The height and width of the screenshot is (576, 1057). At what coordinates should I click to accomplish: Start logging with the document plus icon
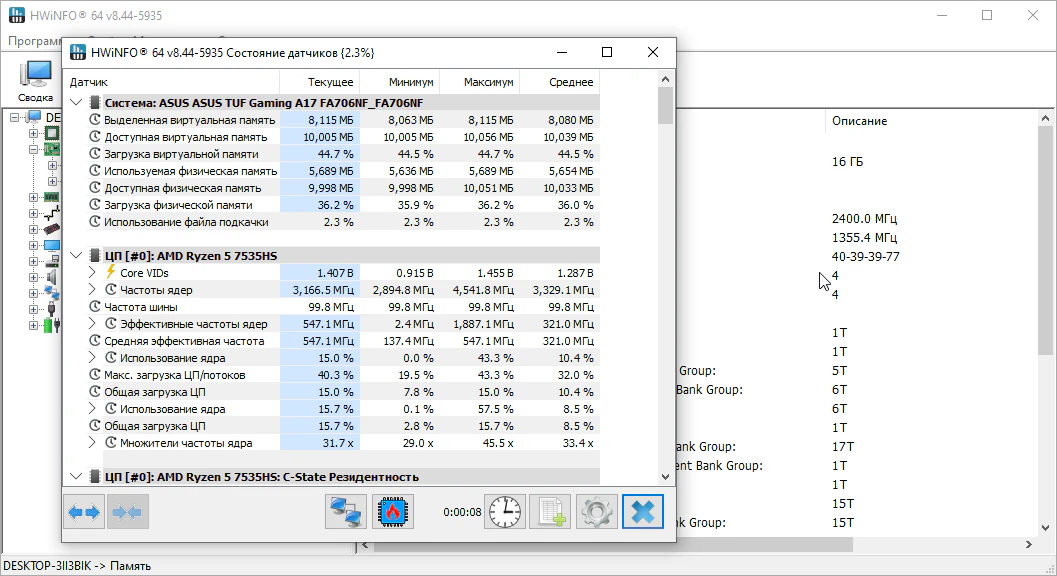pos(550,512)
